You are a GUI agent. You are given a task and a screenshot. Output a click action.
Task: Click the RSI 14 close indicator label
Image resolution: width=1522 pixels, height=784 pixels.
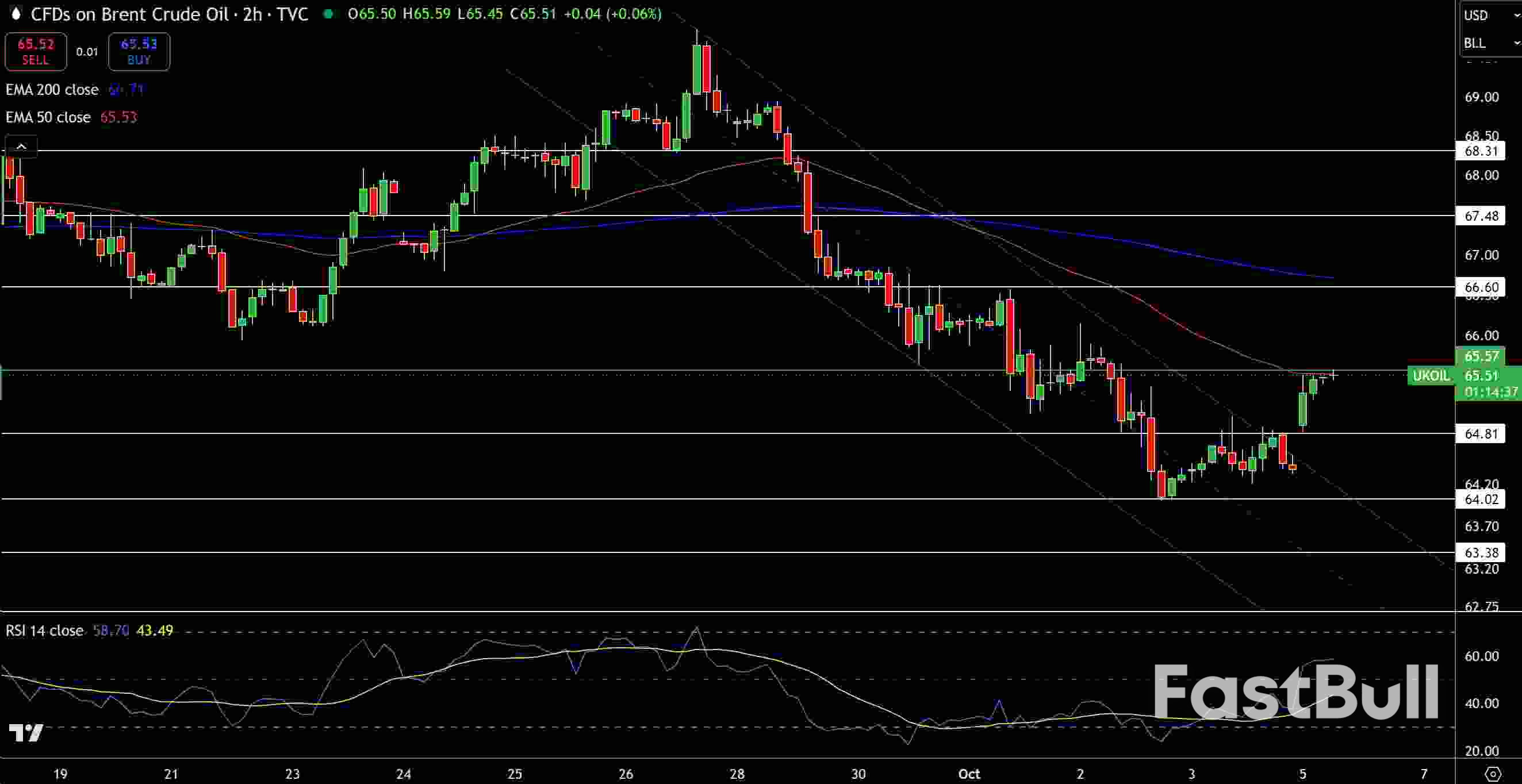point(44,631)
